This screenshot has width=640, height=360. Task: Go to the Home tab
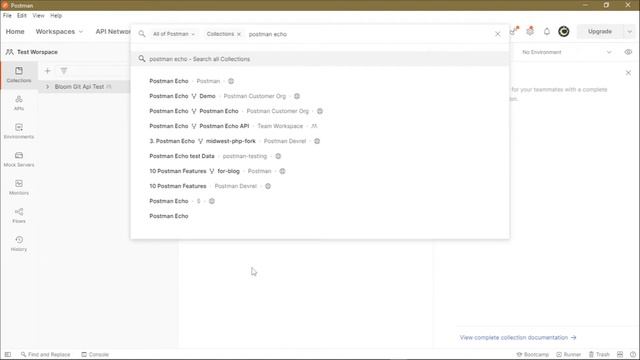pos(15,31)
